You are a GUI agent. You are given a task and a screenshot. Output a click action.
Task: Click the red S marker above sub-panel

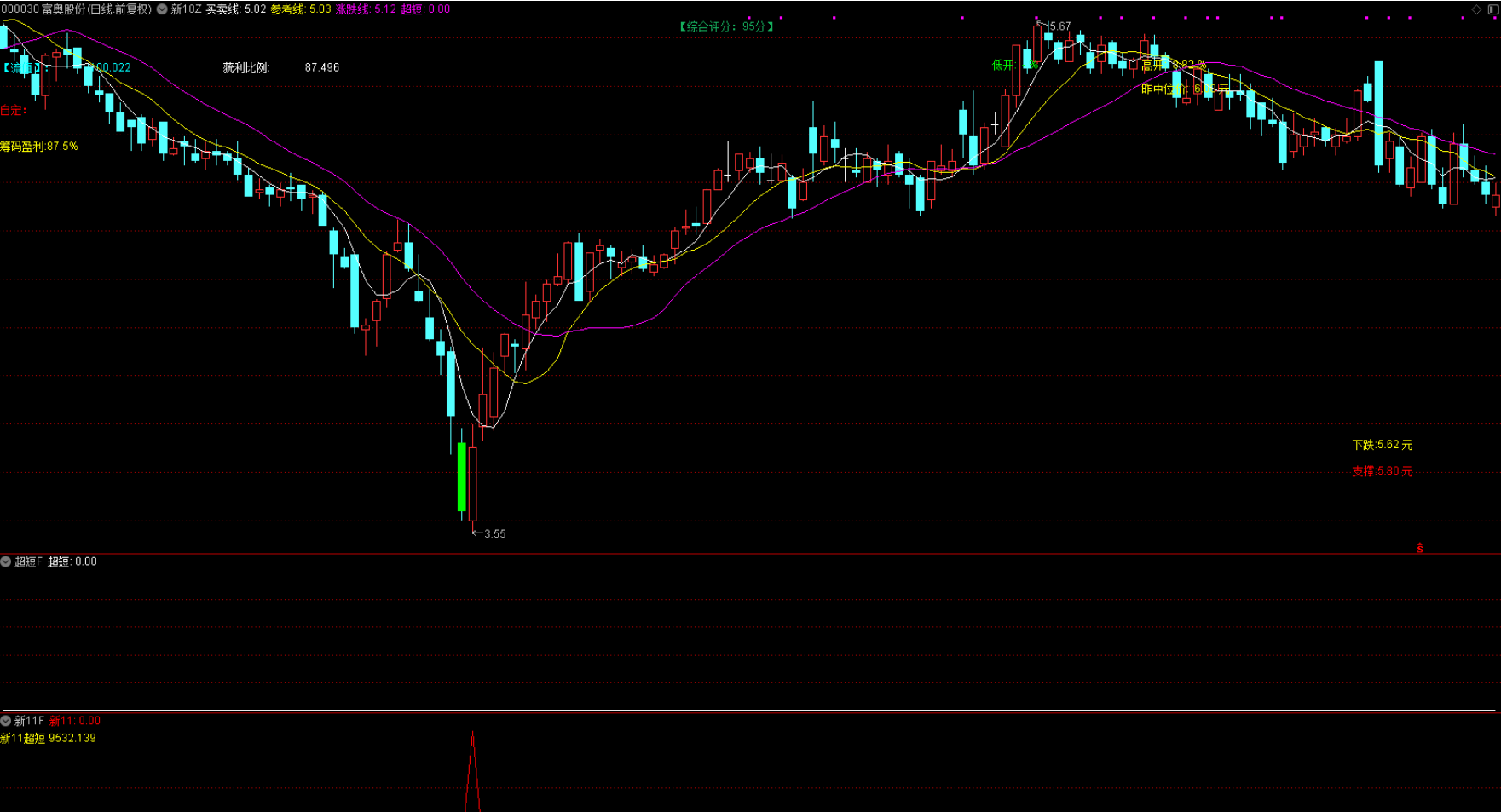click(x=1420, y=548)
